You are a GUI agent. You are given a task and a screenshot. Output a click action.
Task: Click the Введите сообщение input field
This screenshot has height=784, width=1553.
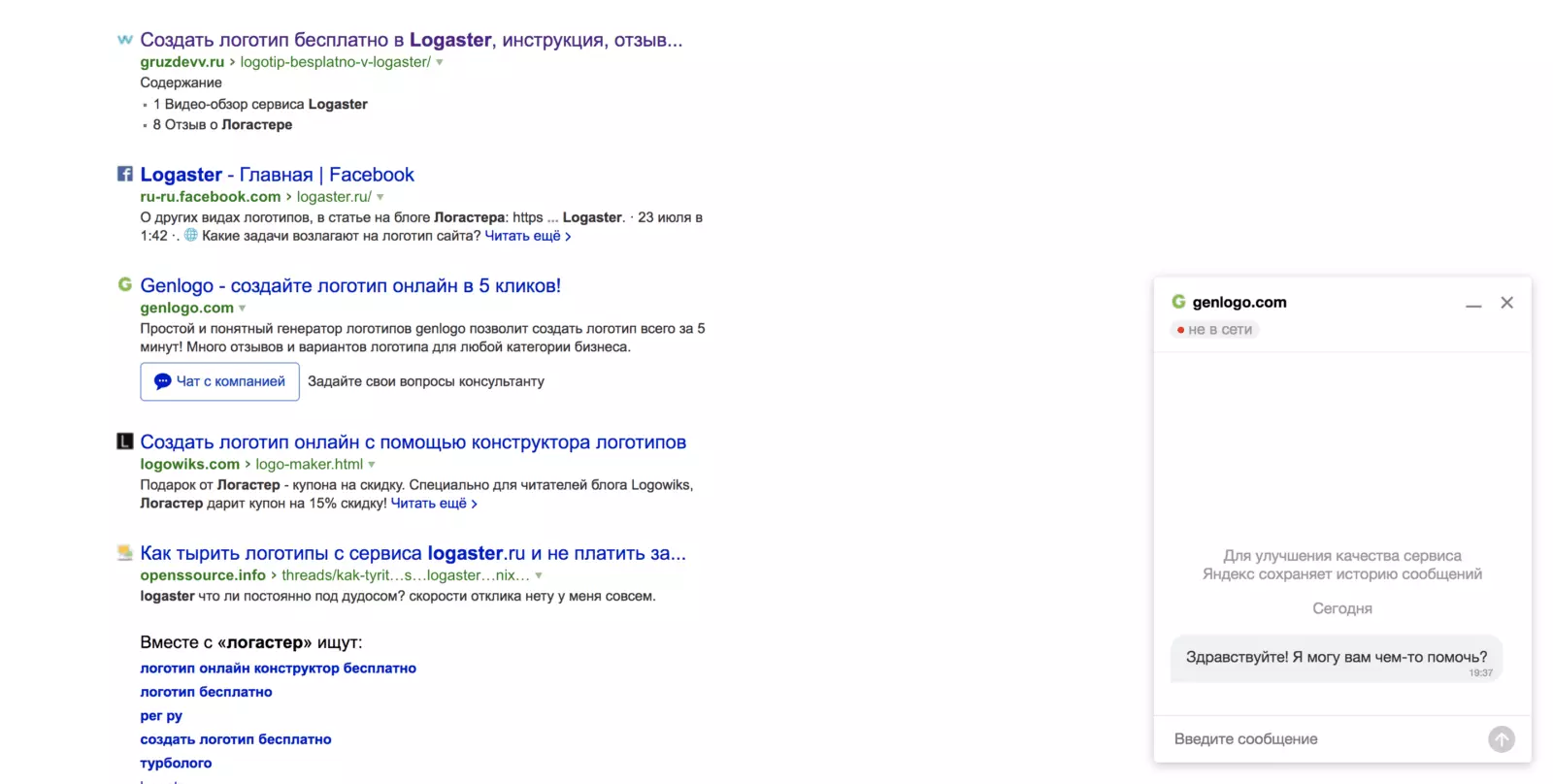click(x=1326, y=739)
